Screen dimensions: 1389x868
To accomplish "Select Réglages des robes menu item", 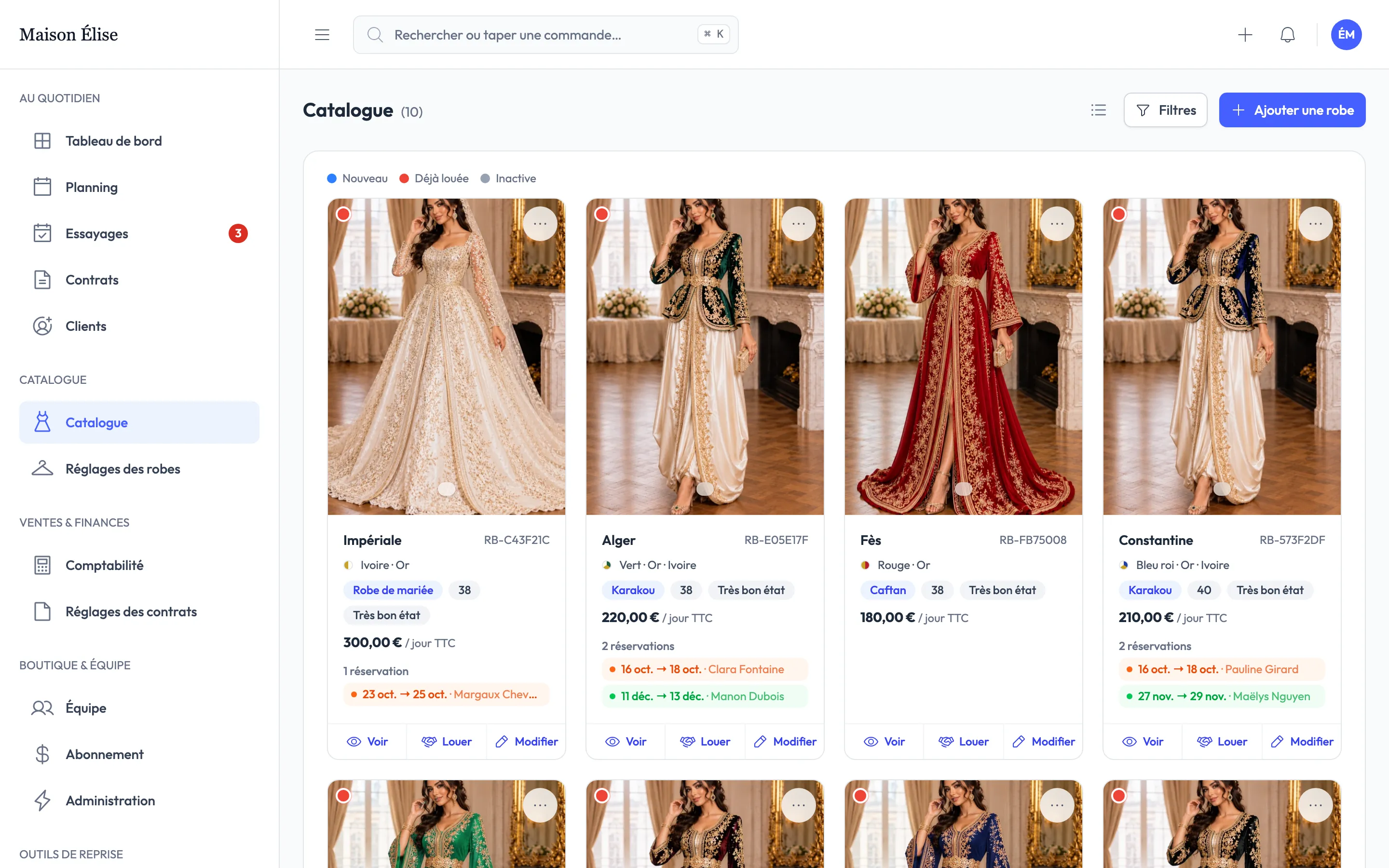I will point(139,469).
